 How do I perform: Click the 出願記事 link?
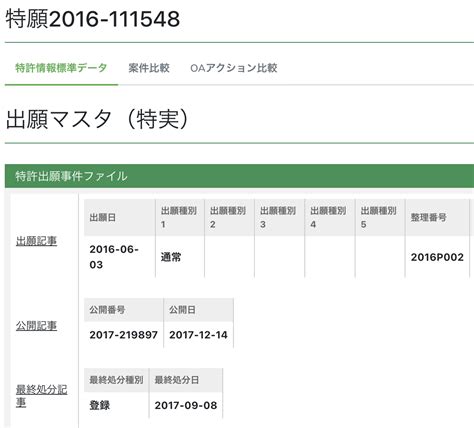(x=36, y=241)
